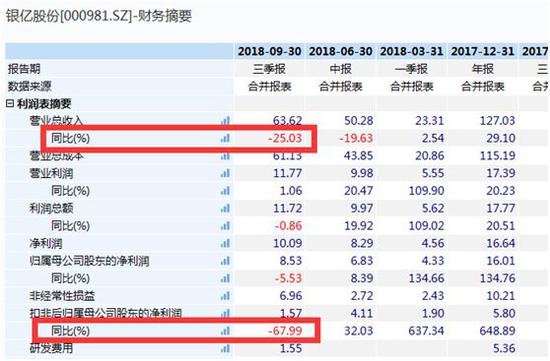Click the 一季报 report period cell

pyautogui.click(x=411, y=69)
